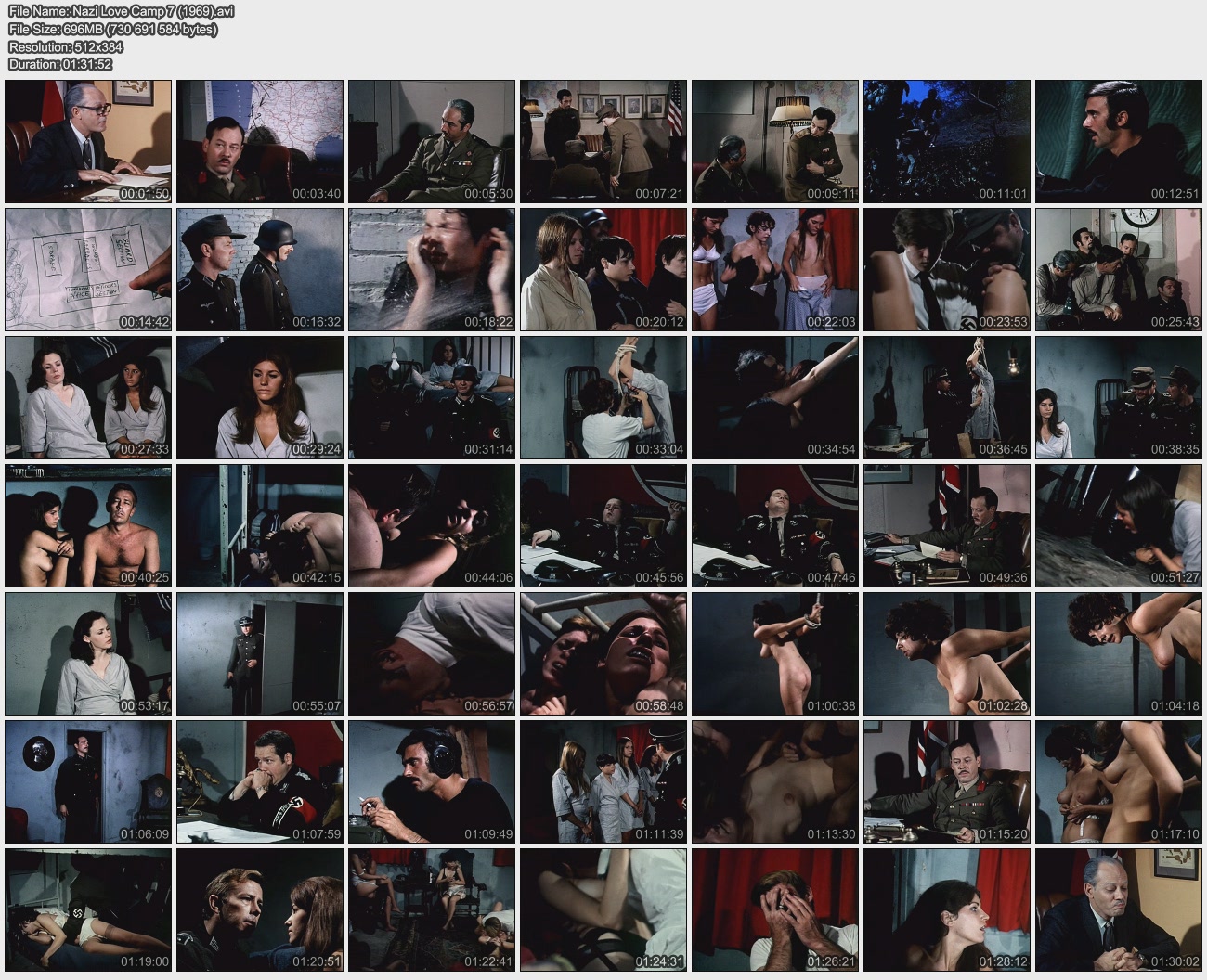Click the frame with American flag at 00:07:21
The image size is (1207, 980).
coord(603,141)
